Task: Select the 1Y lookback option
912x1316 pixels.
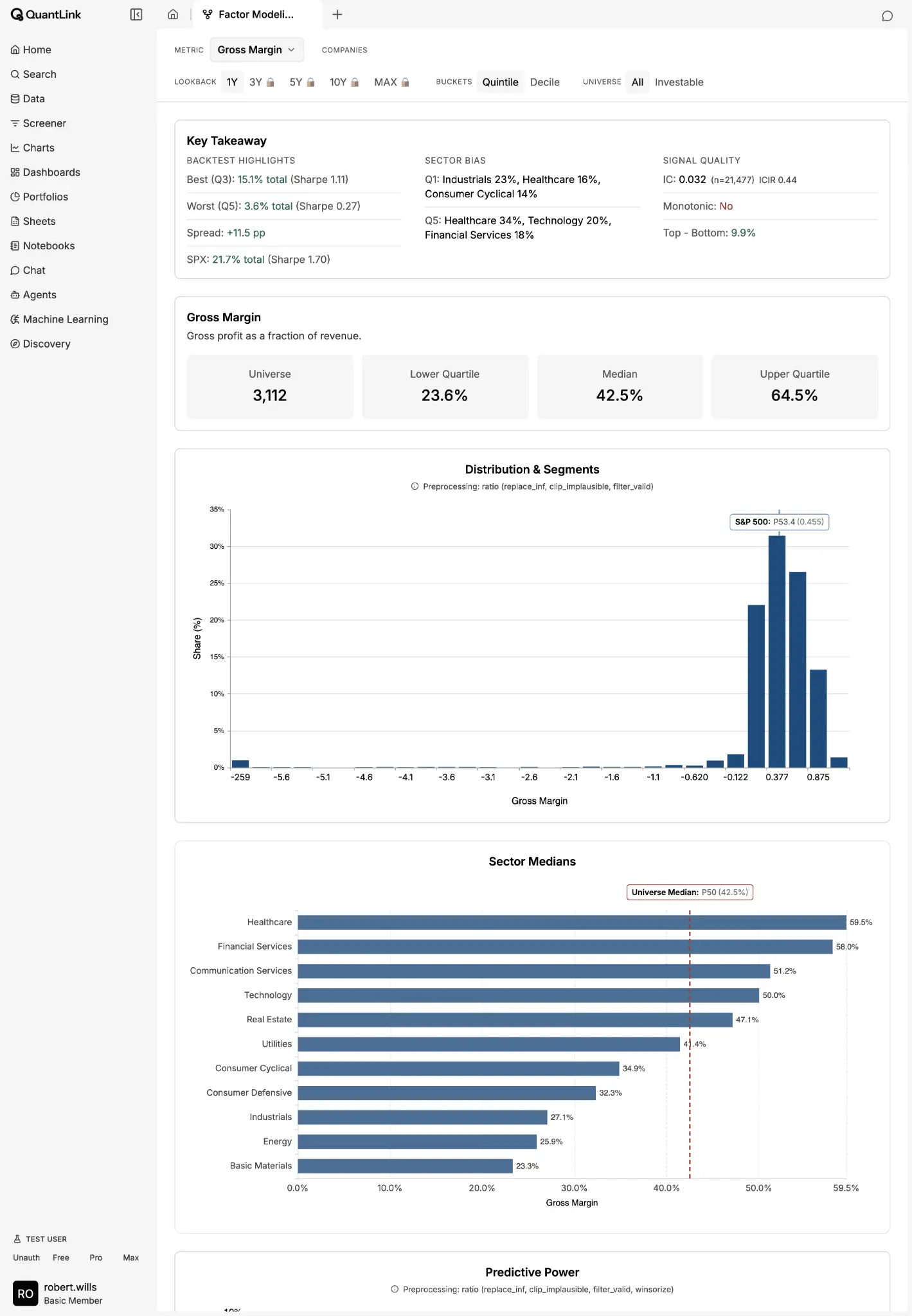Action: click(232, 82)
